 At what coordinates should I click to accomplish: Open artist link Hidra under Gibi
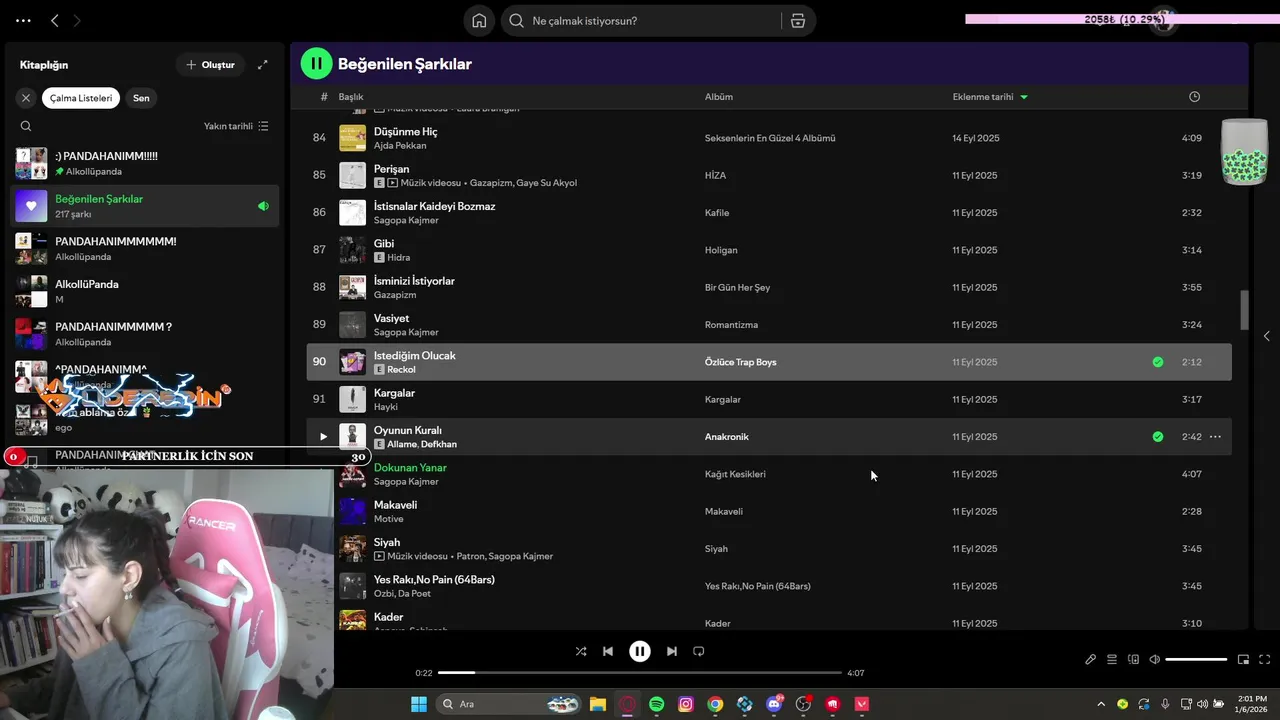(x=399, y=258)
